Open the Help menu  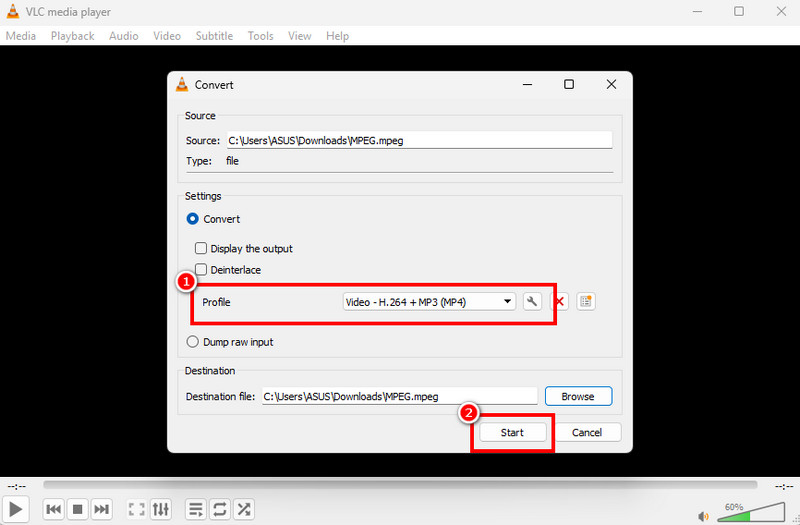pos(337,36)
